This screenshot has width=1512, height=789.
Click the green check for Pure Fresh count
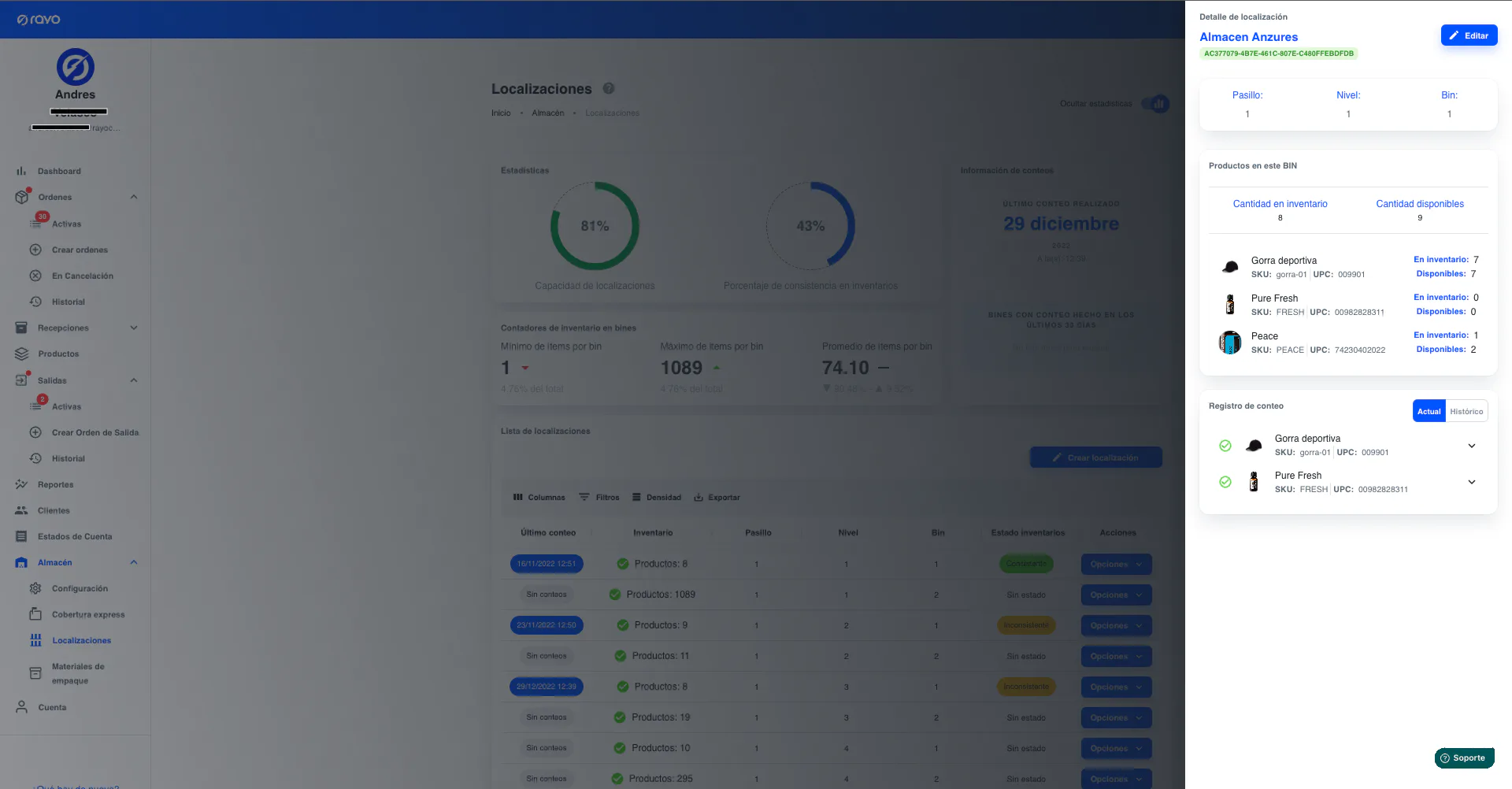1225,482
